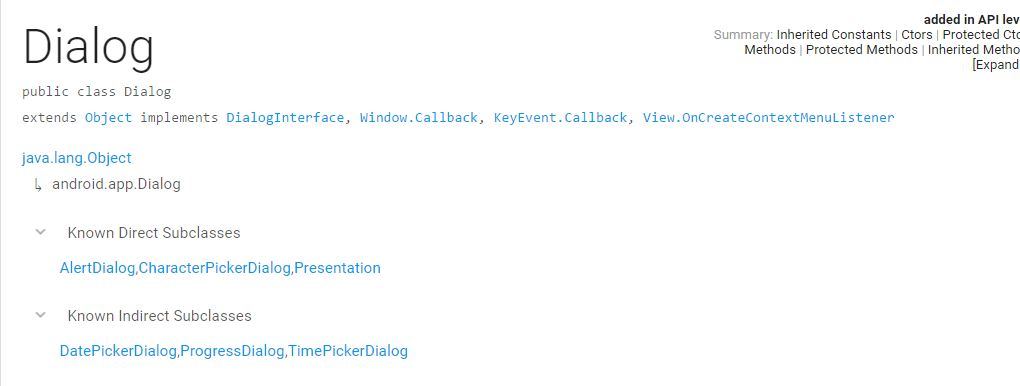Open the DialogInterface interface link
This screenshot has height=386, width=1020.
(285, 118)
